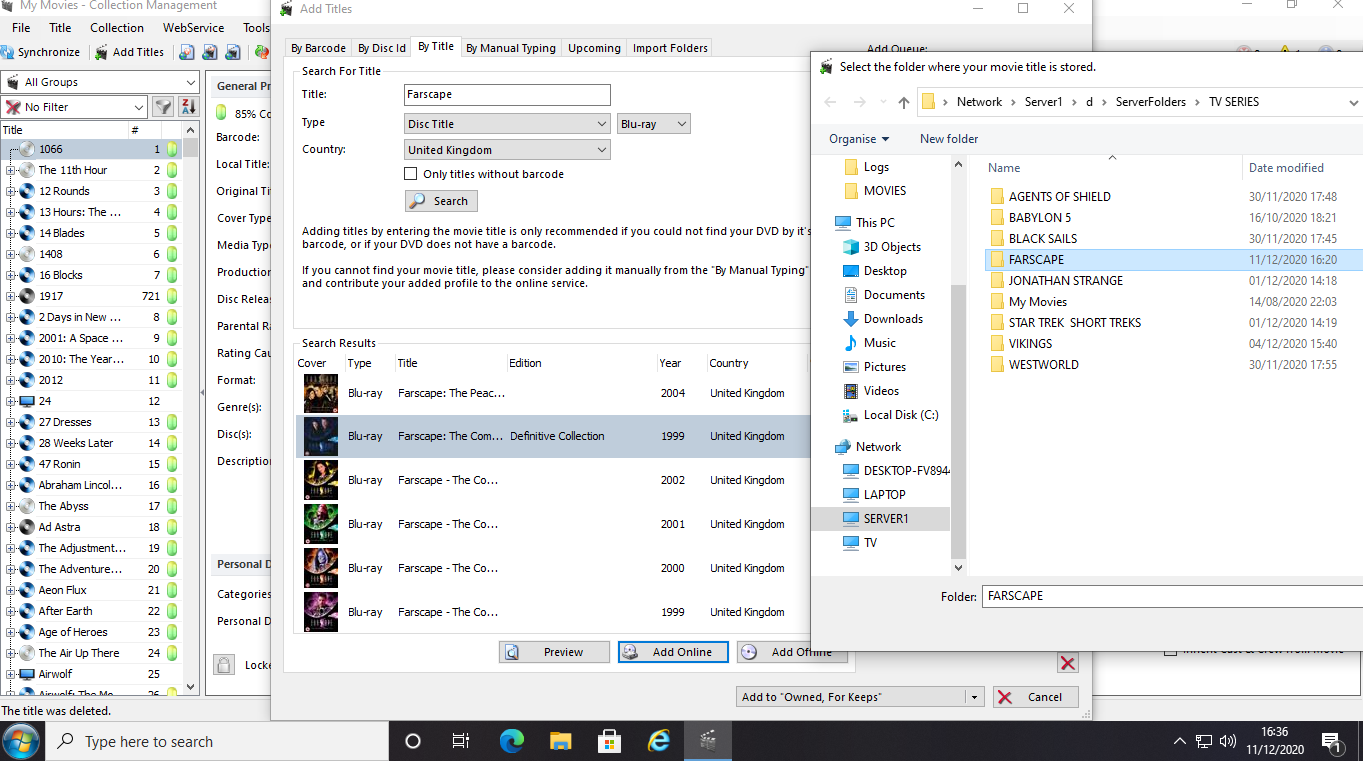1363x761 pixels.
Task: Open the No Filter dropdown
Action: 75,107
